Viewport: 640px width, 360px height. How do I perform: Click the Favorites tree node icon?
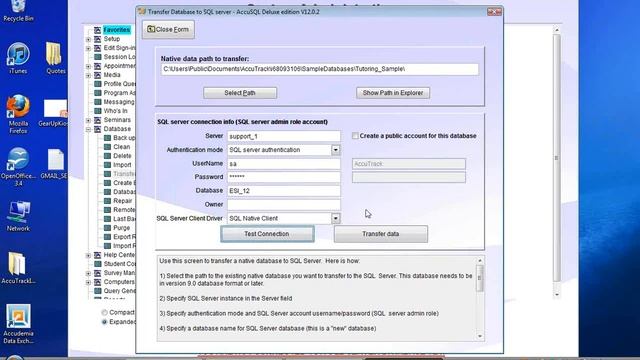click(98, 30)
